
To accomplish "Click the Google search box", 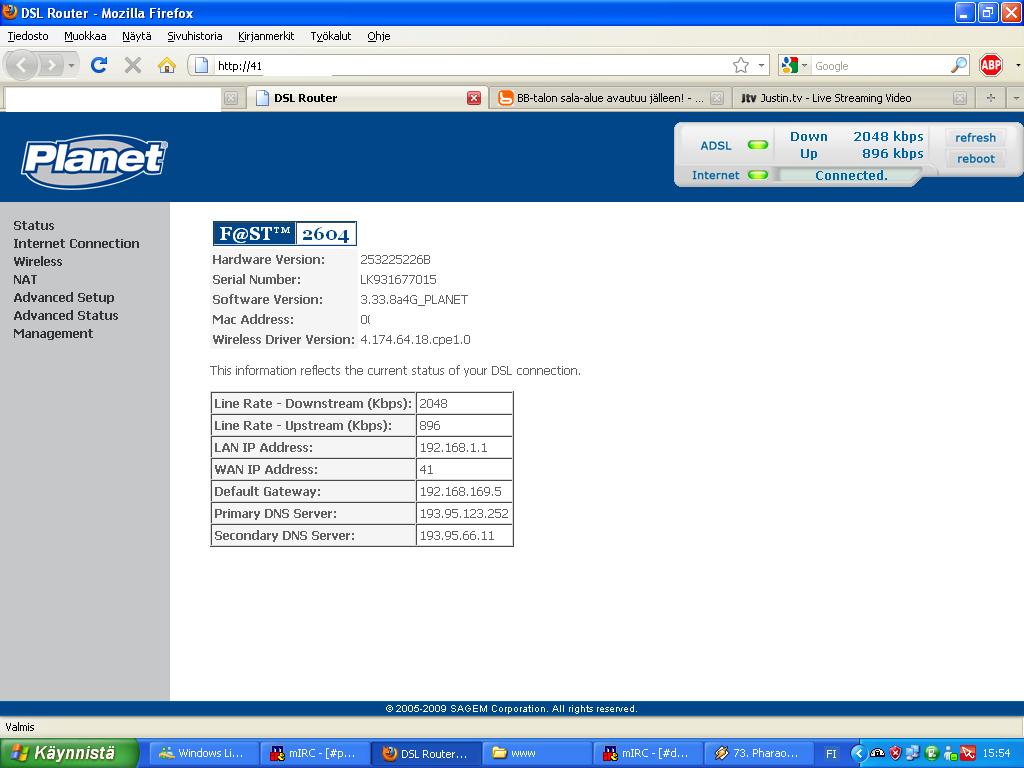I will pos(880,65).
